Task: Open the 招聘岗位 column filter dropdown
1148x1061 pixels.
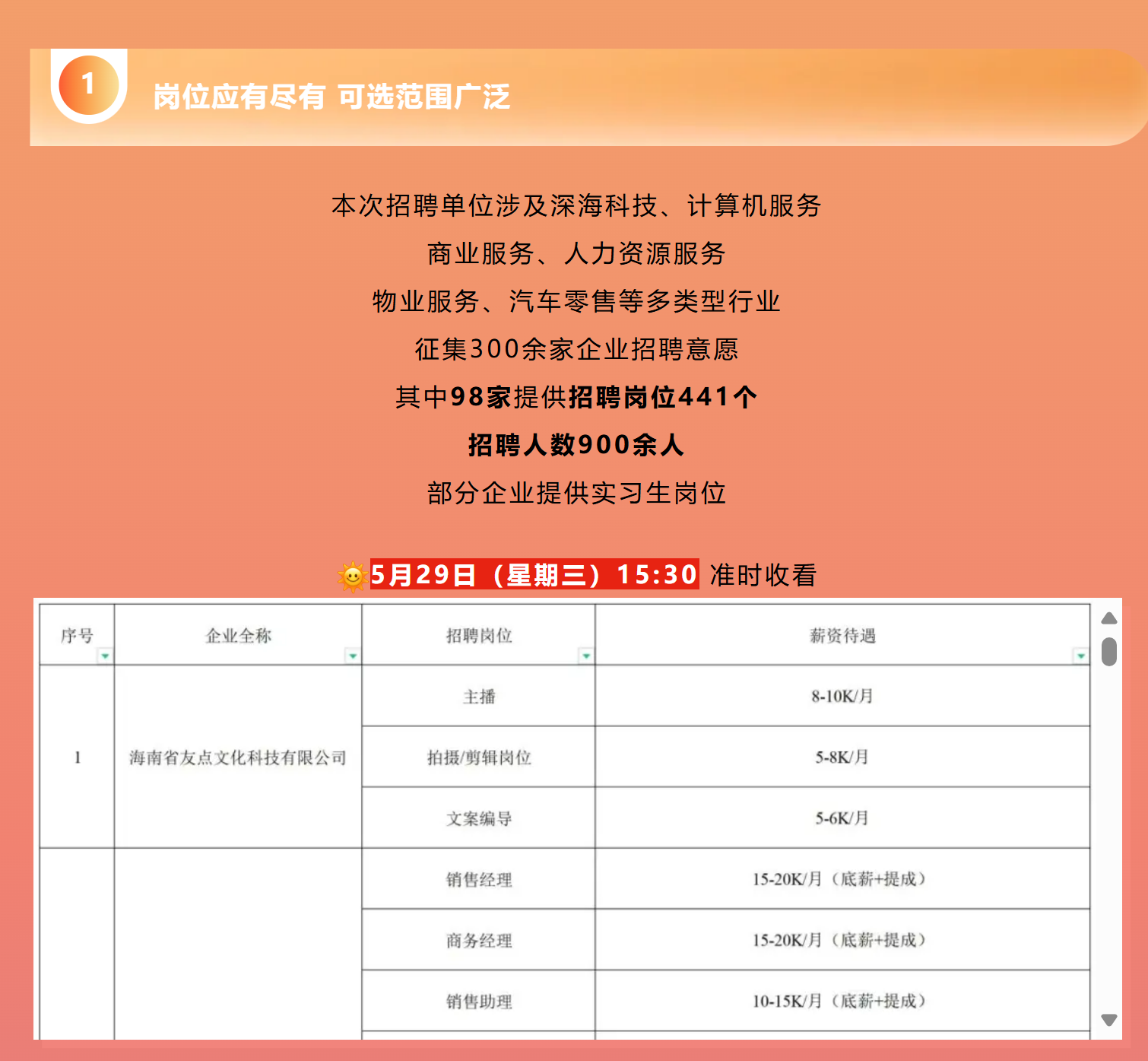Action: 586,656
